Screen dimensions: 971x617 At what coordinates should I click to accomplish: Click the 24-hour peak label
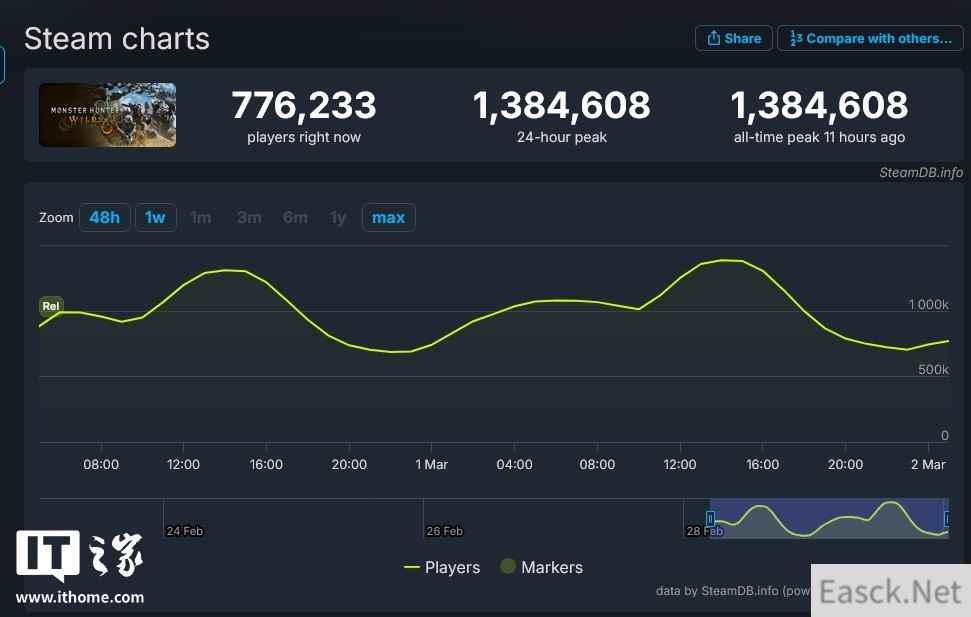click(562, 137)
